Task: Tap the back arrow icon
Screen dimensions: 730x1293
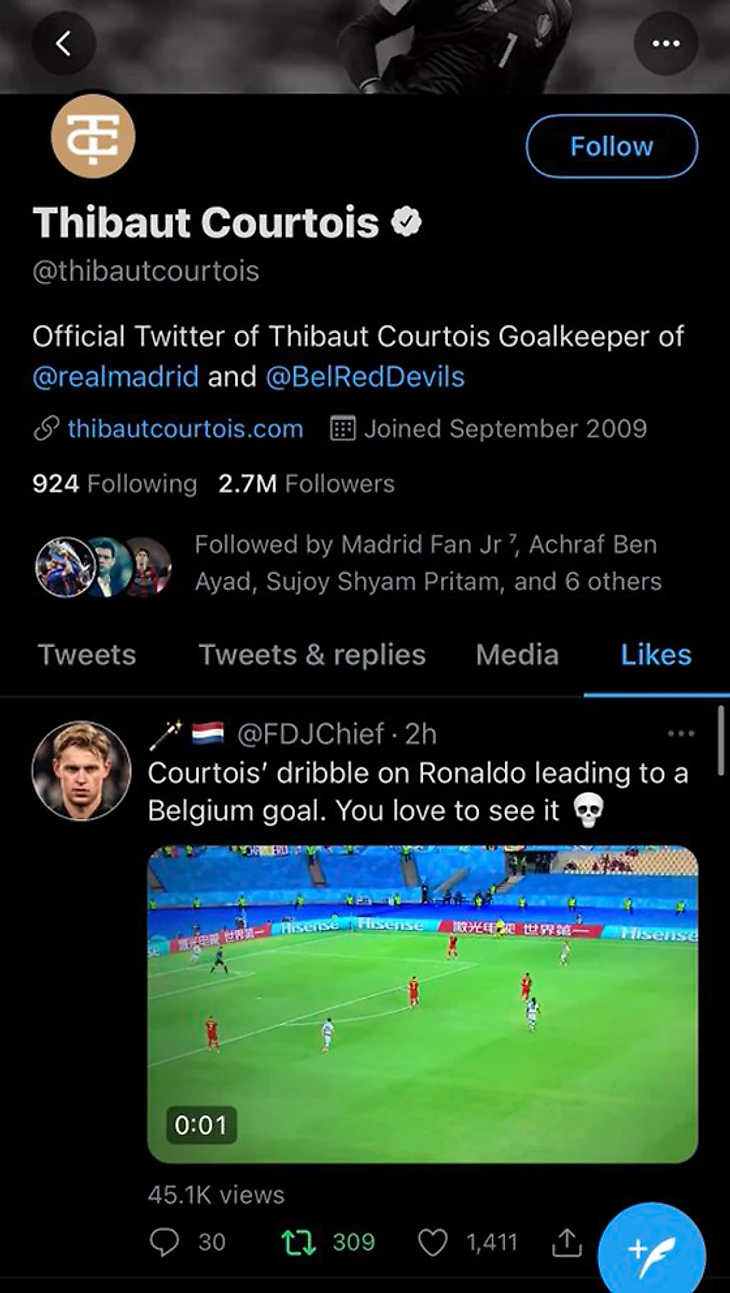Action: pos(64,43)
